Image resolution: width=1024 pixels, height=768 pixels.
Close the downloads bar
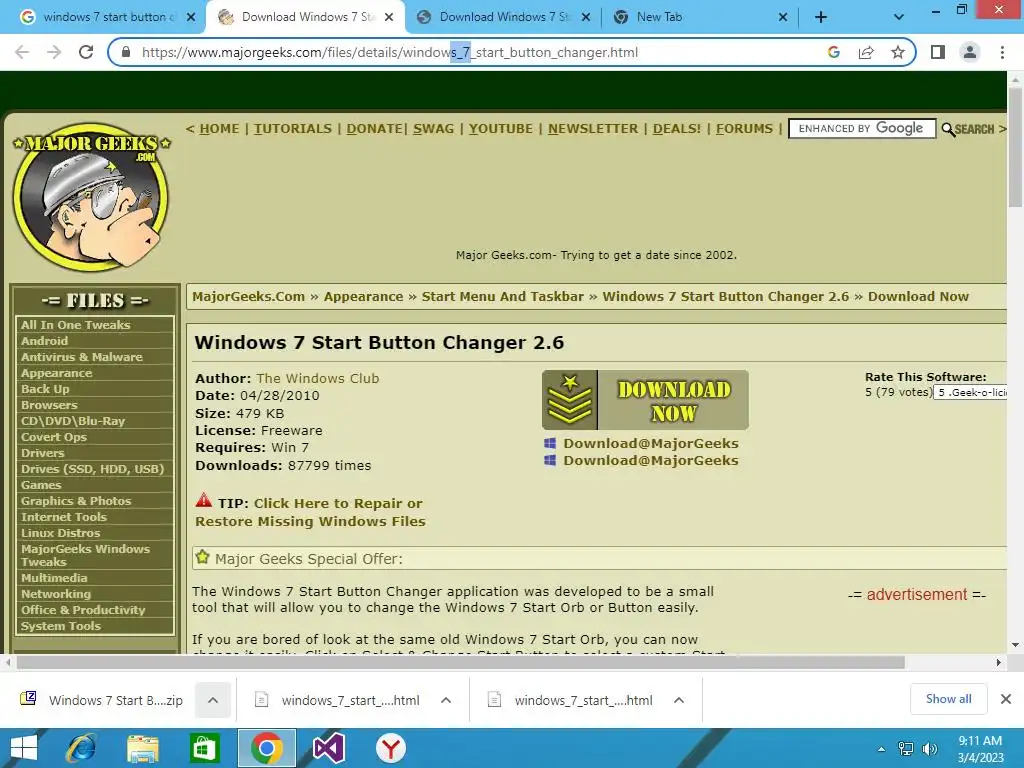coord(1006,699)
